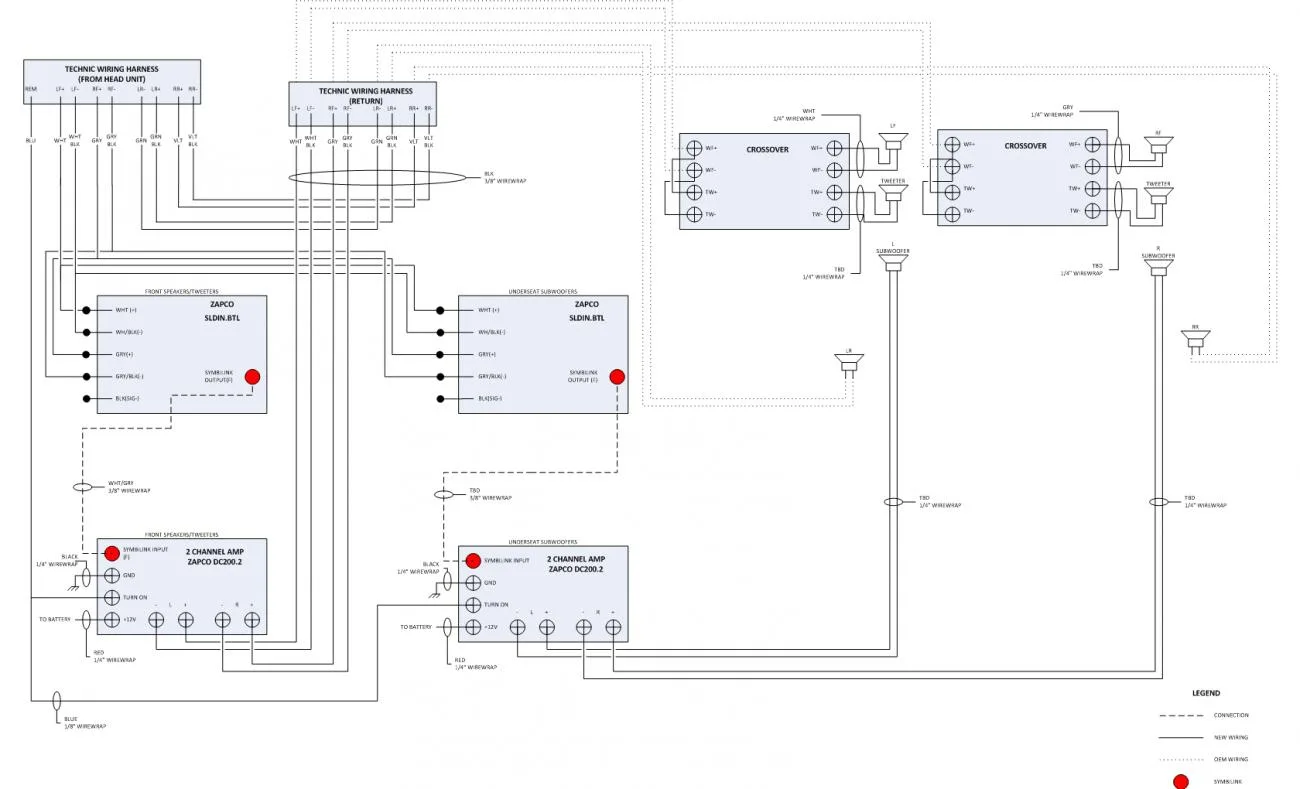Click 'BLK(SIG-)' on underseat subwoofers SLDIN.BTL
1300x789 pixels.
click(490, 399)
